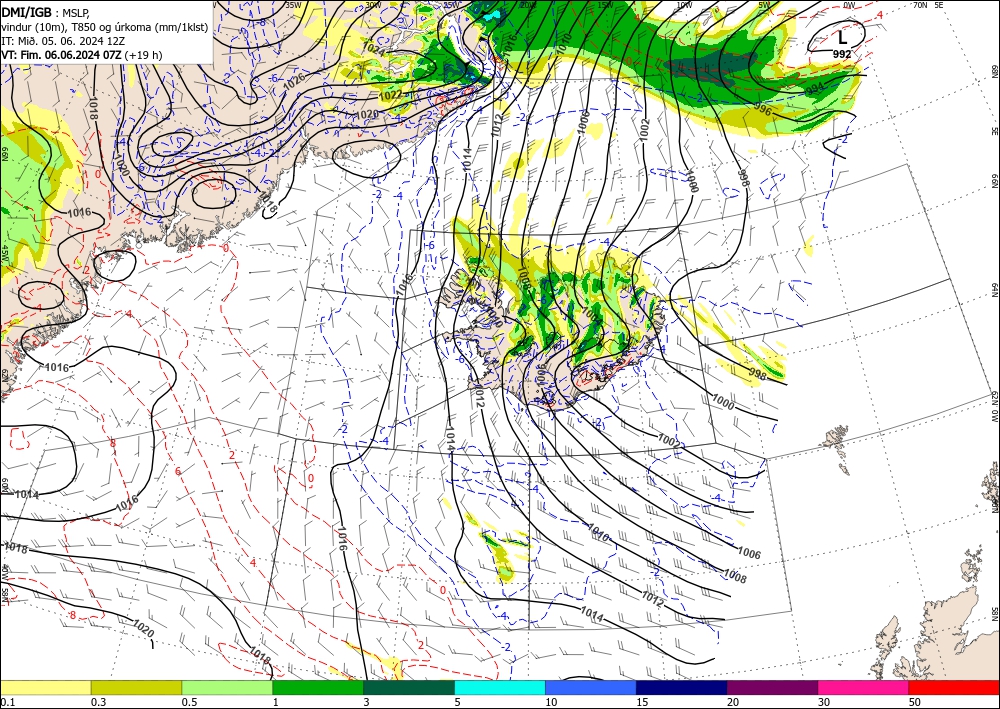Click the olive-yellow 0.3 legend swatch
This screenshot has width=1000, height=709.
click(x=136, y=687)
